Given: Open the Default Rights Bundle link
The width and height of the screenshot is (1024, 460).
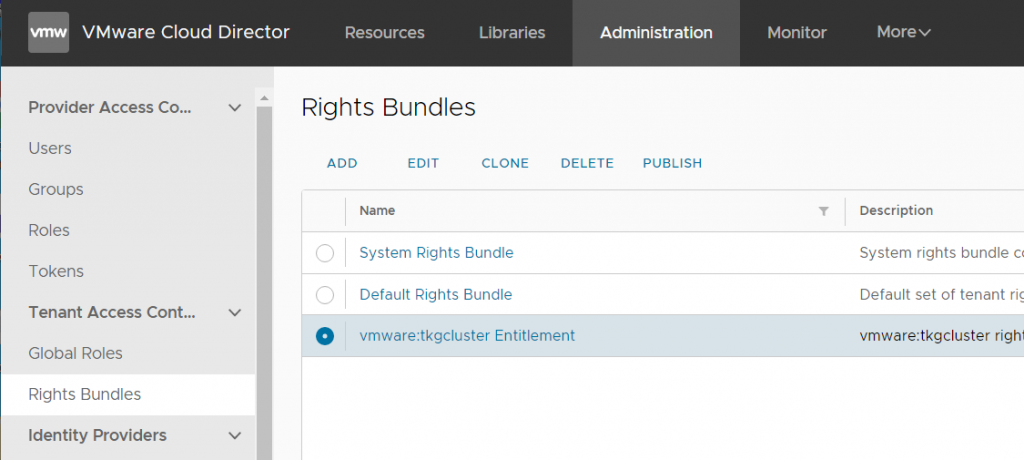Looking at the screenshot, I should [436, 295].
